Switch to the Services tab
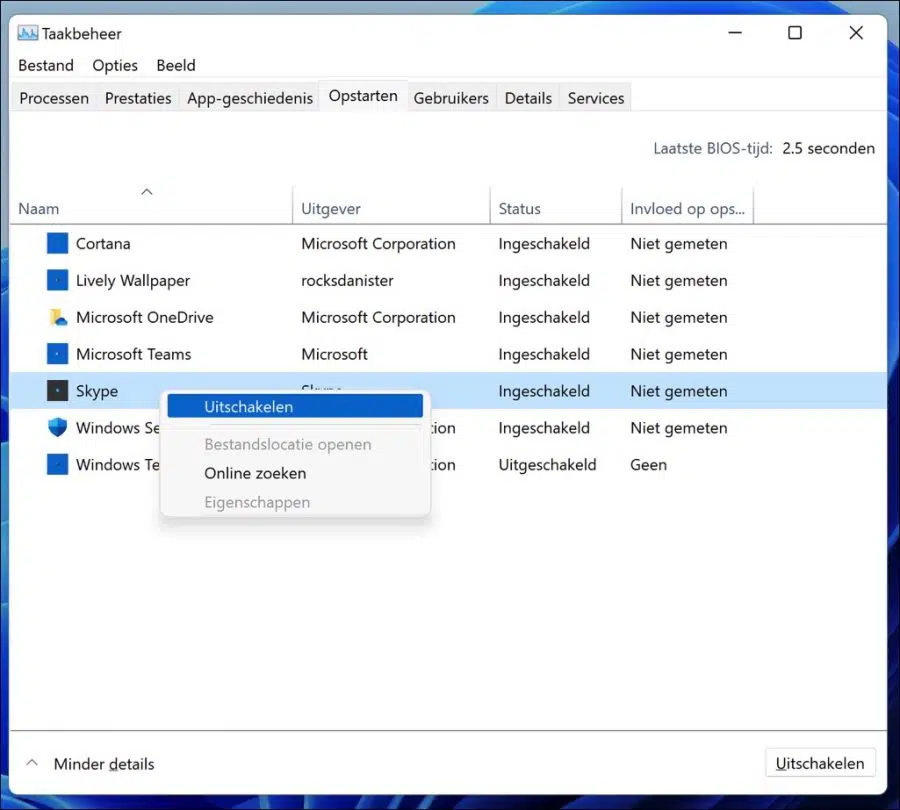 [x=595, y=98]
